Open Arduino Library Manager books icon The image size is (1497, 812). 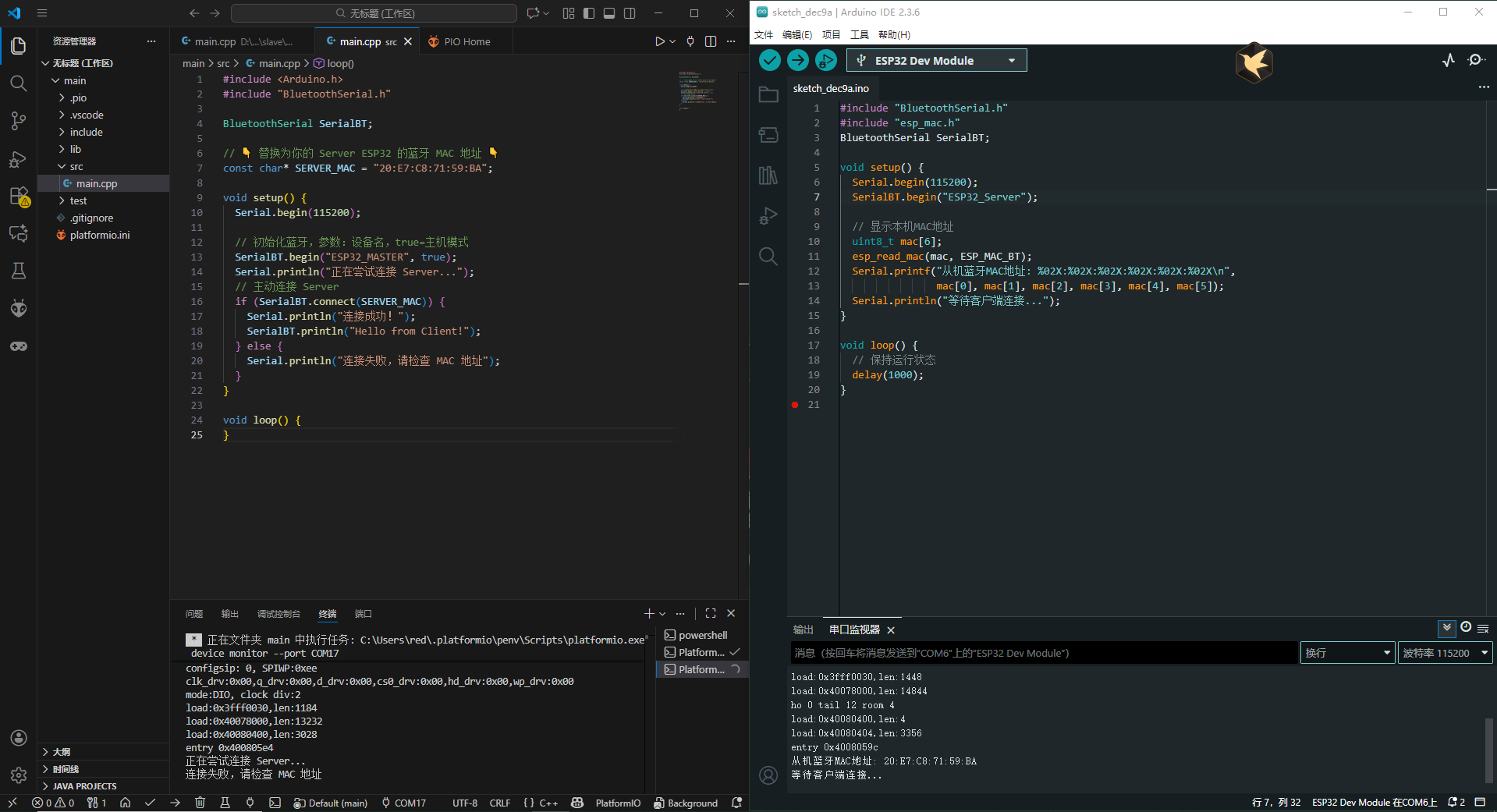coord(768,176)
